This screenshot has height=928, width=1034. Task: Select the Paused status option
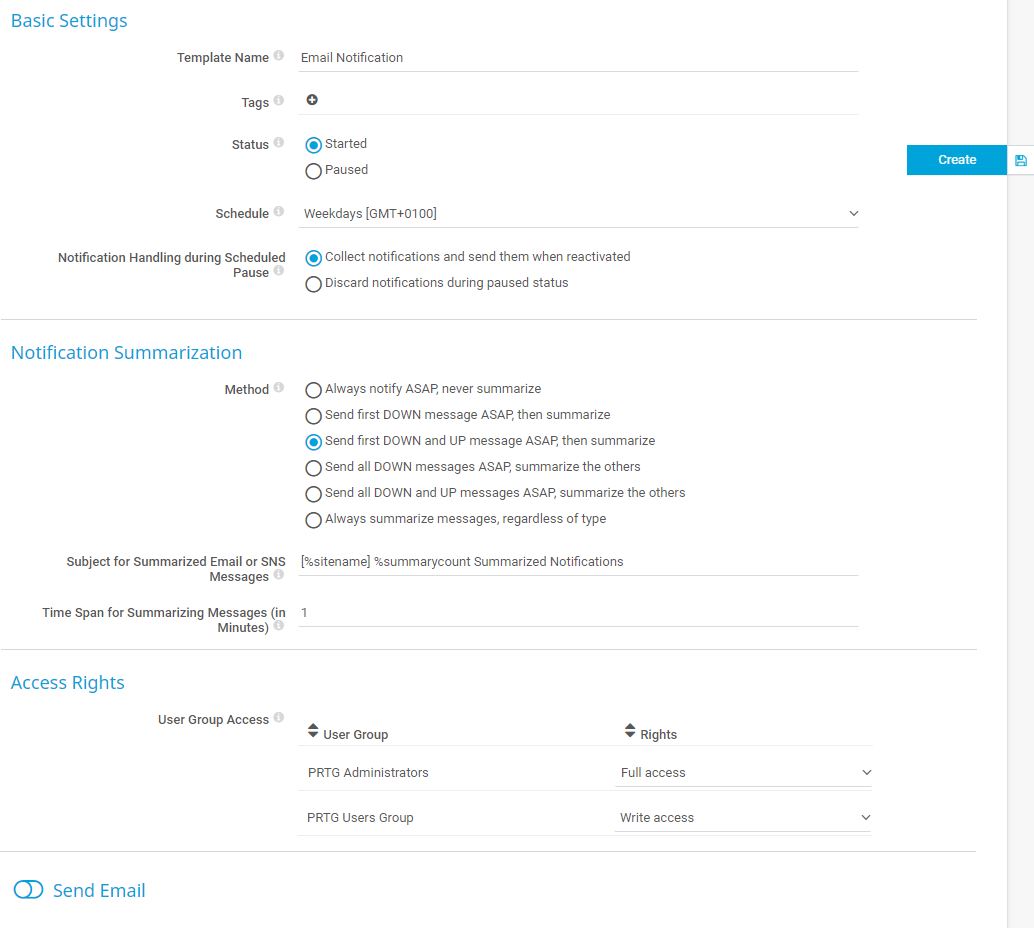[x=314, y=171]
